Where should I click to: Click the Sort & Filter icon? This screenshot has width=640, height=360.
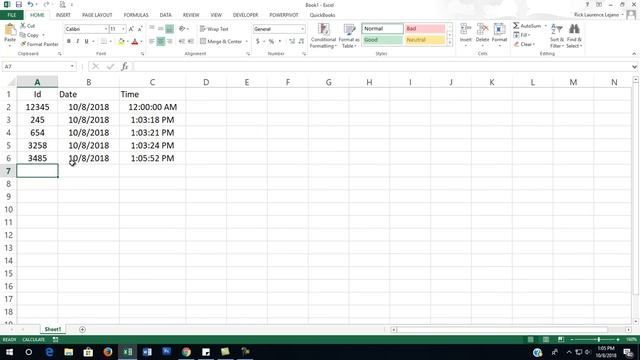556,30
